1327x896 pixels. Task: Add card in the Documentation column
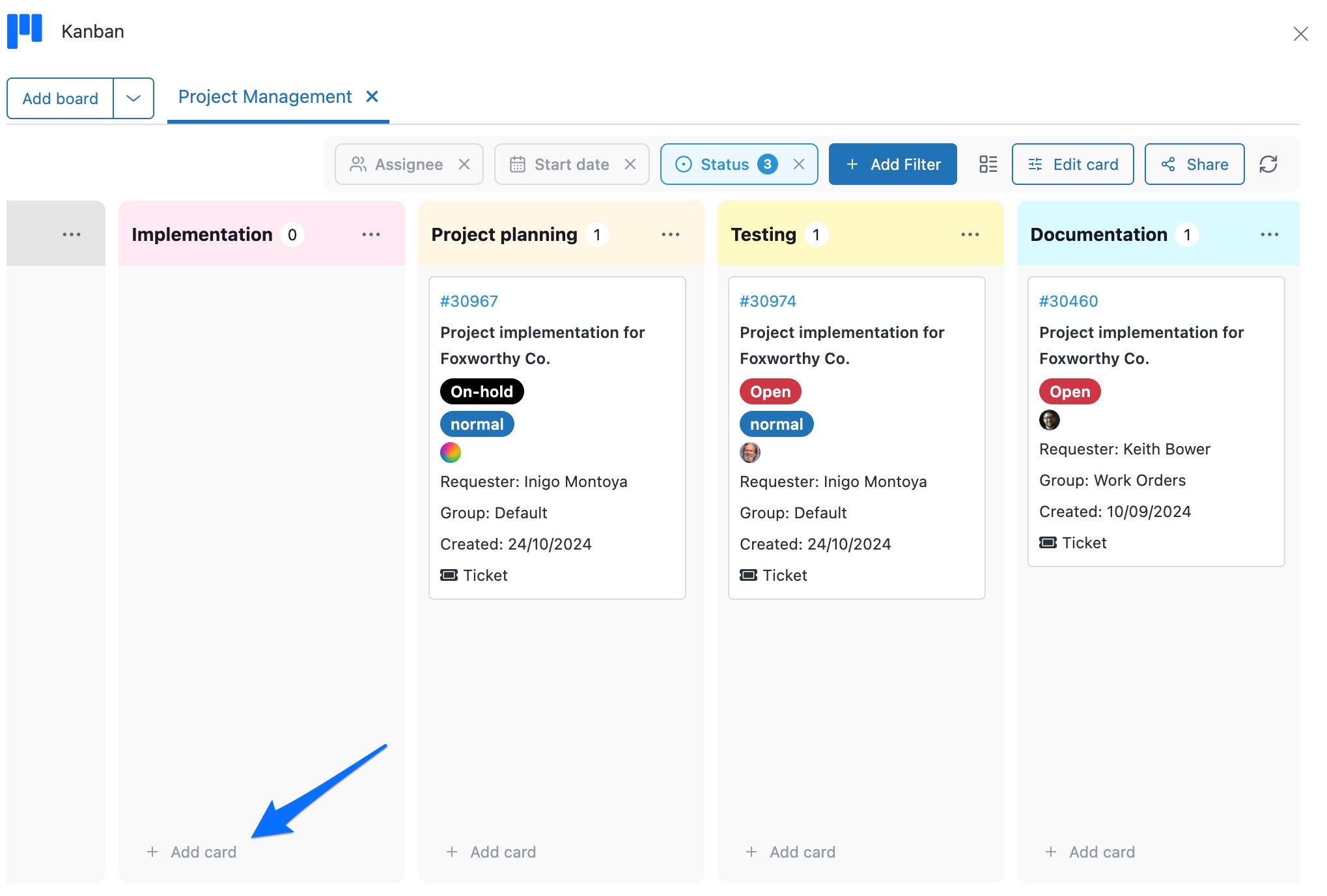[x=1090, y=852]
